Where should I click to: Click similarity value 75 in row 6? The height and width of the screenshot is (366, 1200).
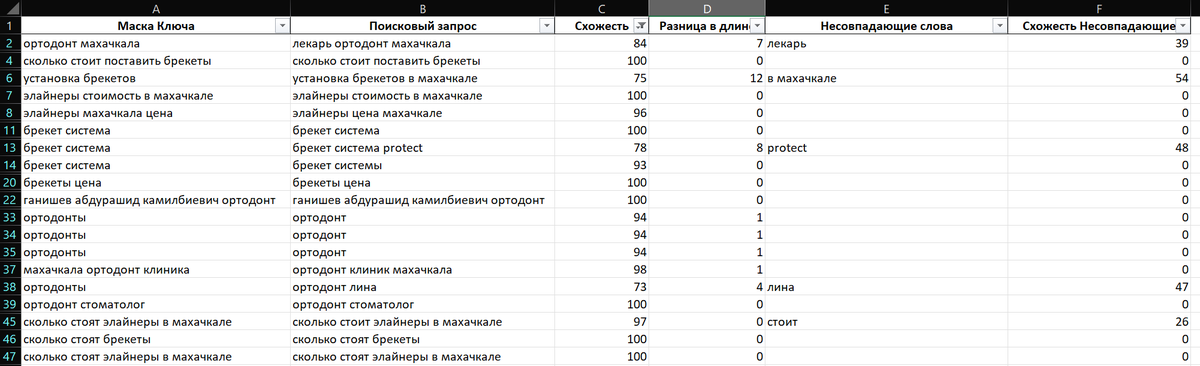coord(601,78)
